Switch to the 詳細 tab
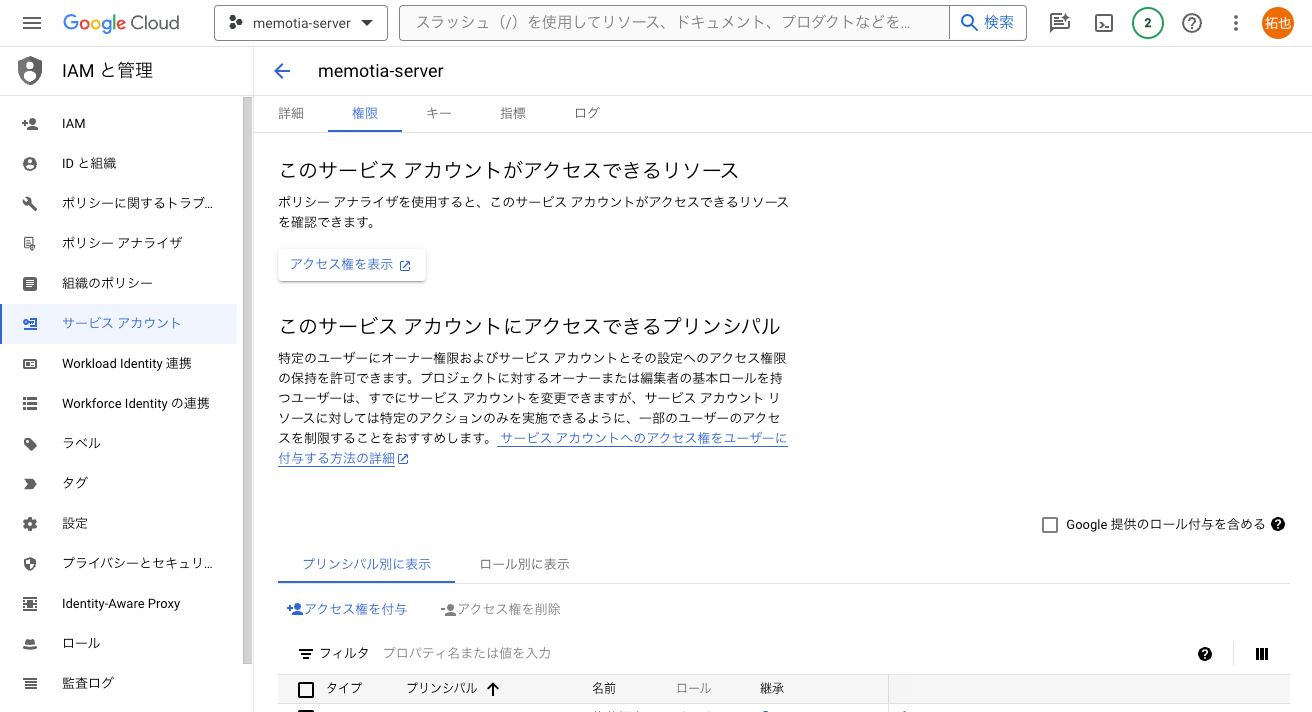This screenshot has width=1312, height=712. point(291,114)
